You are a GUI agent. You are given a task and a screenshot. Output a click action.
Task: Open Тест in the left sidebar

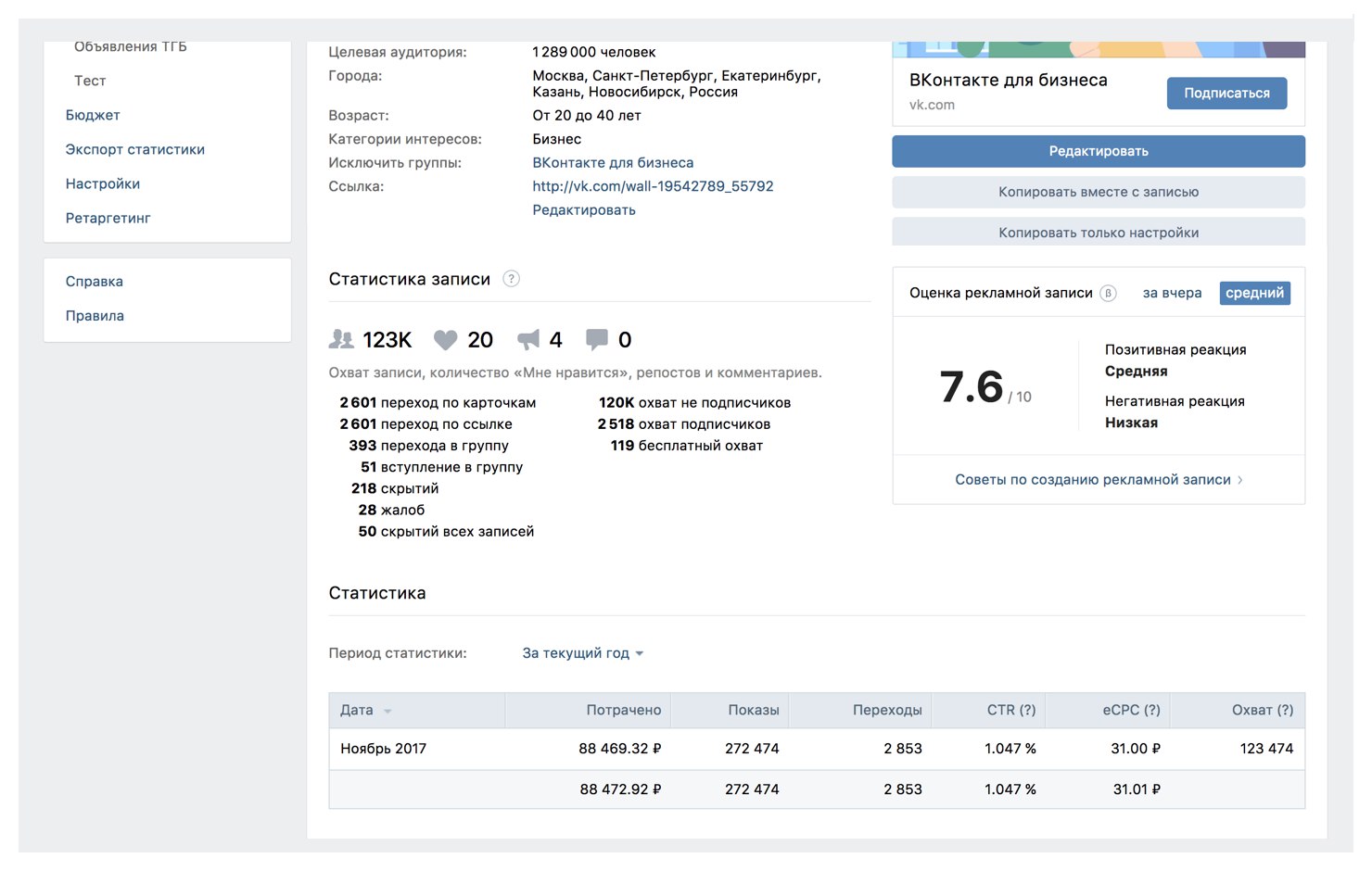point(90,81)
